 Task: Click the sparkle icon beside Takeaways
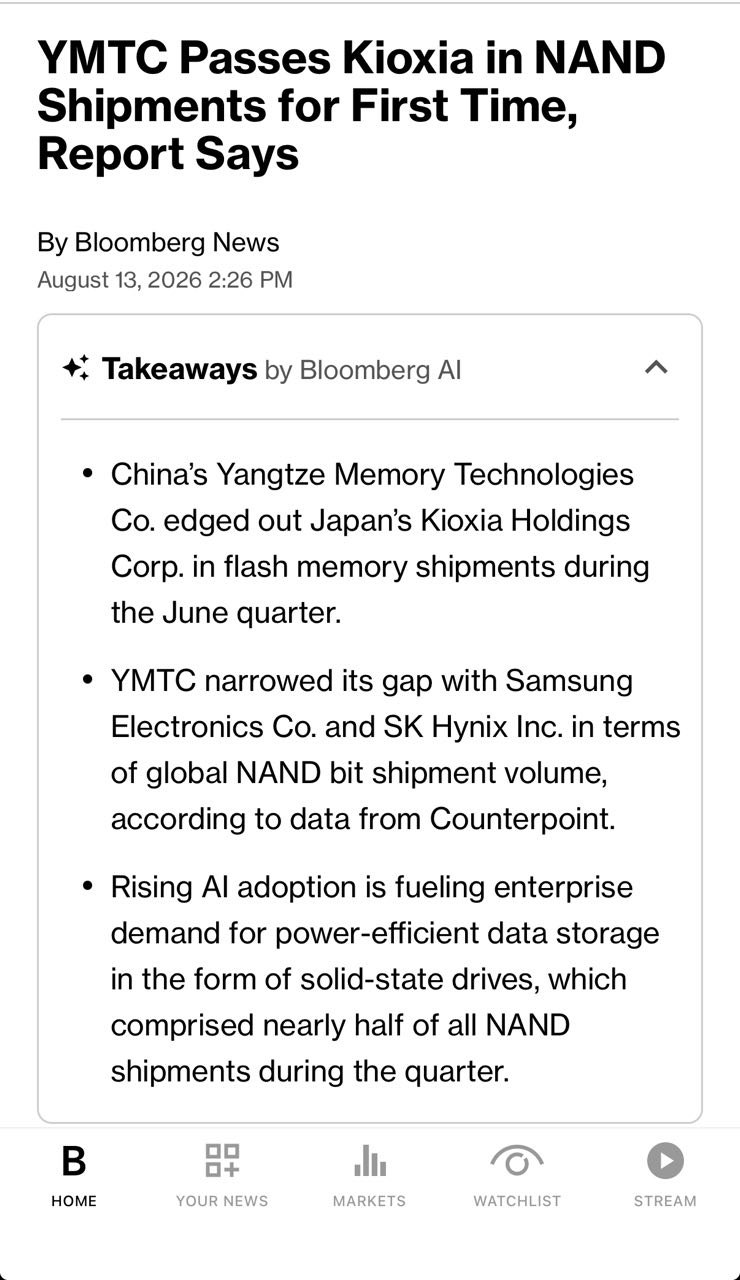point(76,368)
